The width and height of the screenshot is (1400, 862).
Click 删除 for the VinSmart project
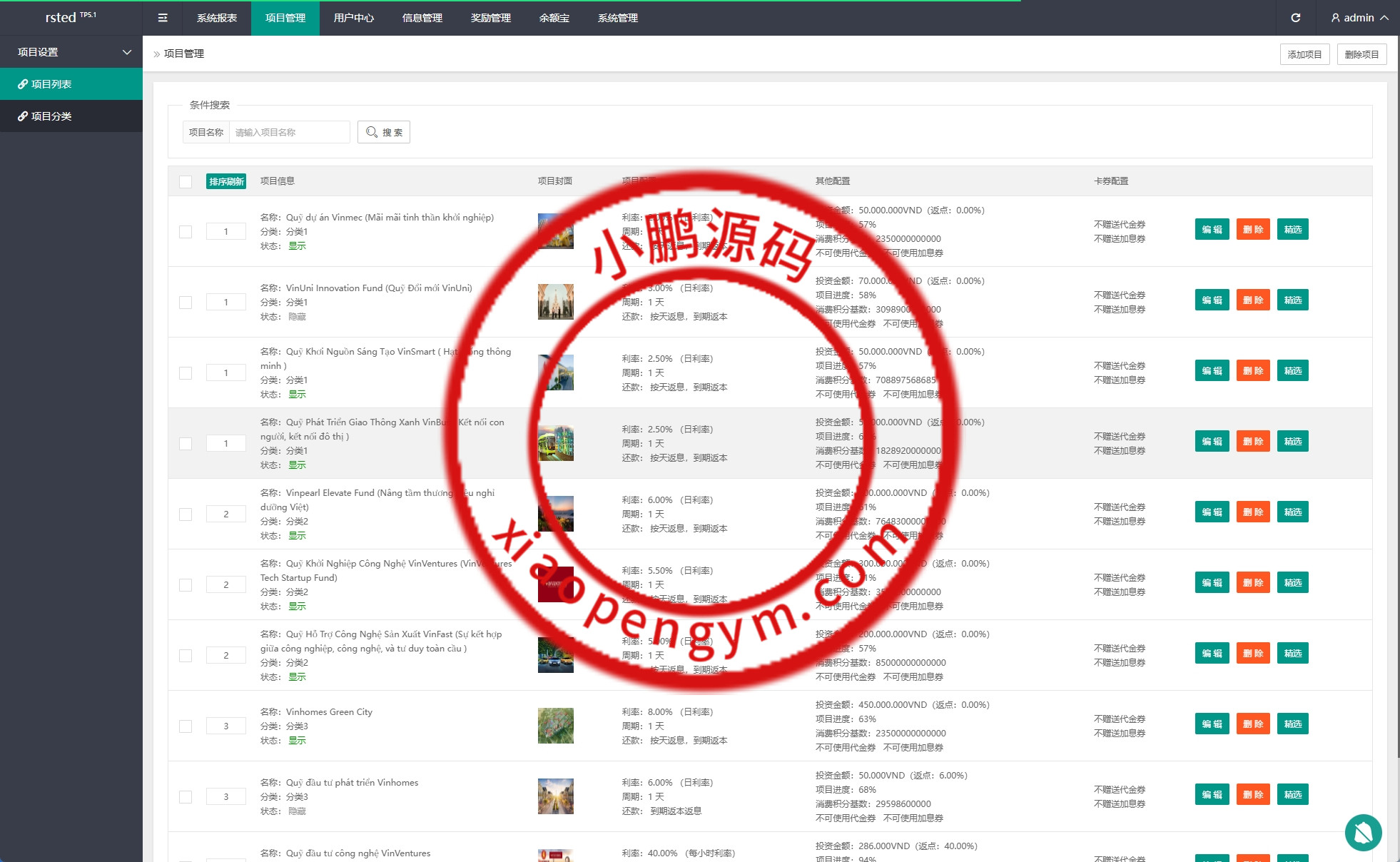pyautogui.click(x=1253, y=370)
